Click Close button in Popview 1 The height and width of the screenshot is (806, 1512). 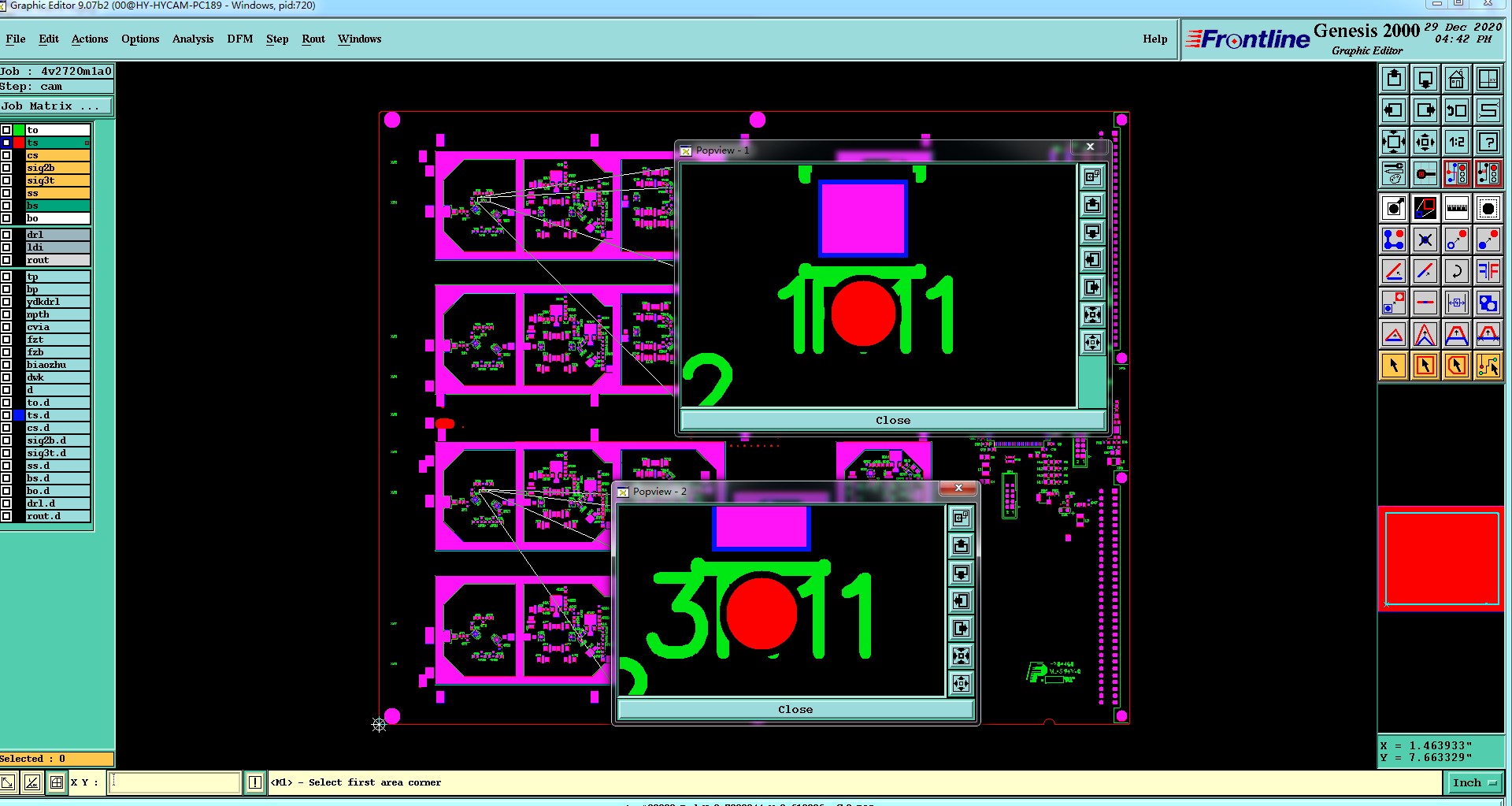(893, 420)
